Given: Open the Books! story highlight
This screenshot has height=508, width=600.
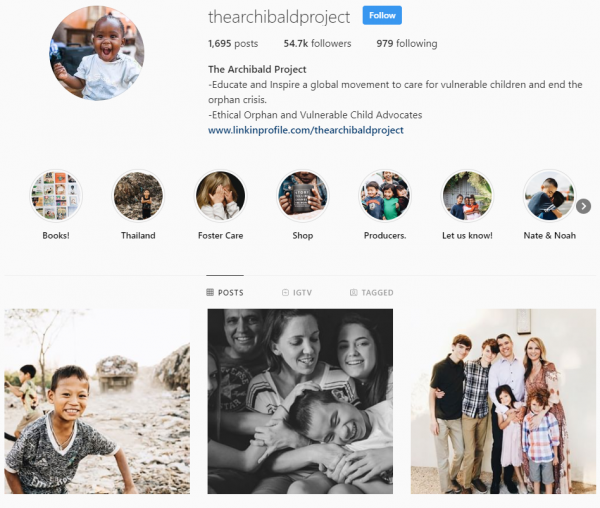Looking at the screenshot, I should pos(56,196).
